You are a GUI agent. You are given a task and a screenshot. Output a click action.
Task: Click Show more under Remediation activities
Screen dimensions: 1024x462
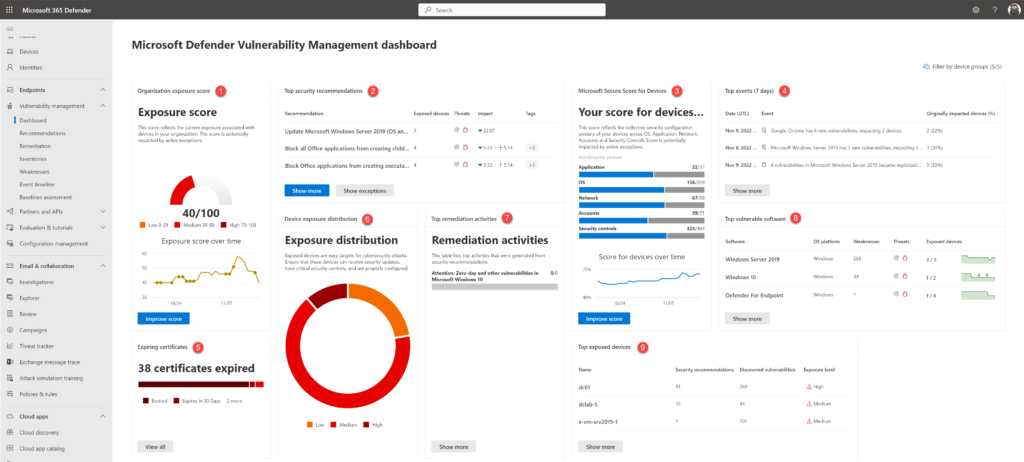(454, 447)
